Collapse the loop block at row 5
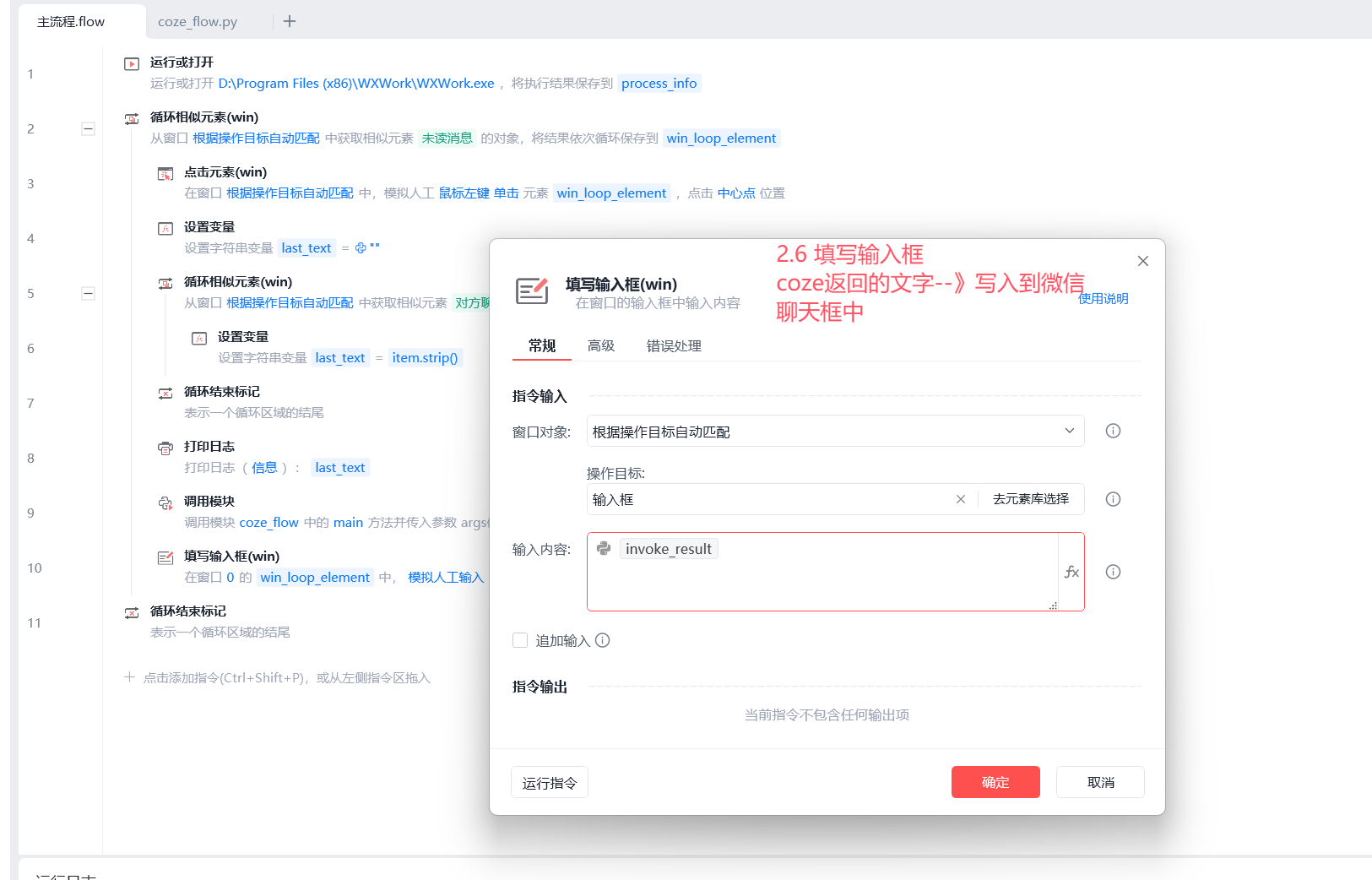 (88, 293)
